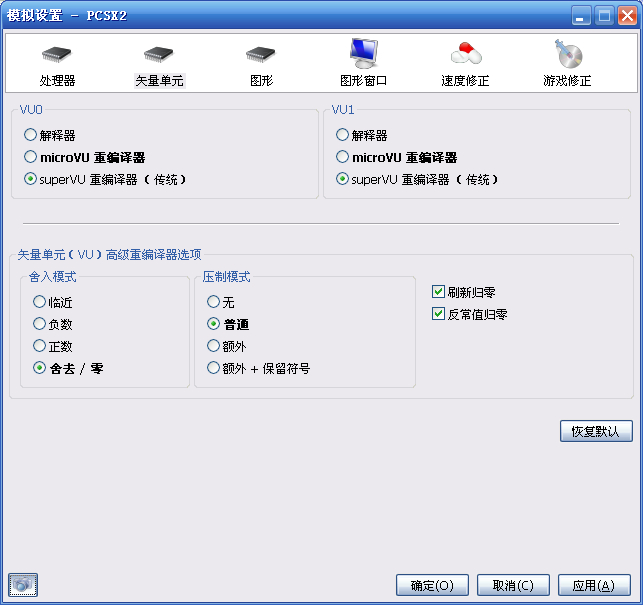Switch to the 矢量单元 tab label
The image size is (643, 605).
(159, 81)
